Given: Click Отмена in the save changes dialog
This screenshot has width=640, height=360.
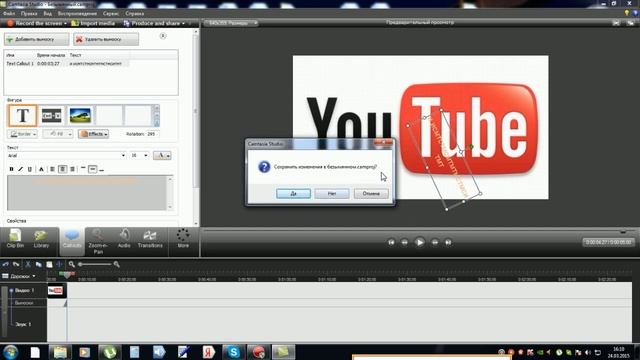Looking at the screenshot, I should 371,193.
